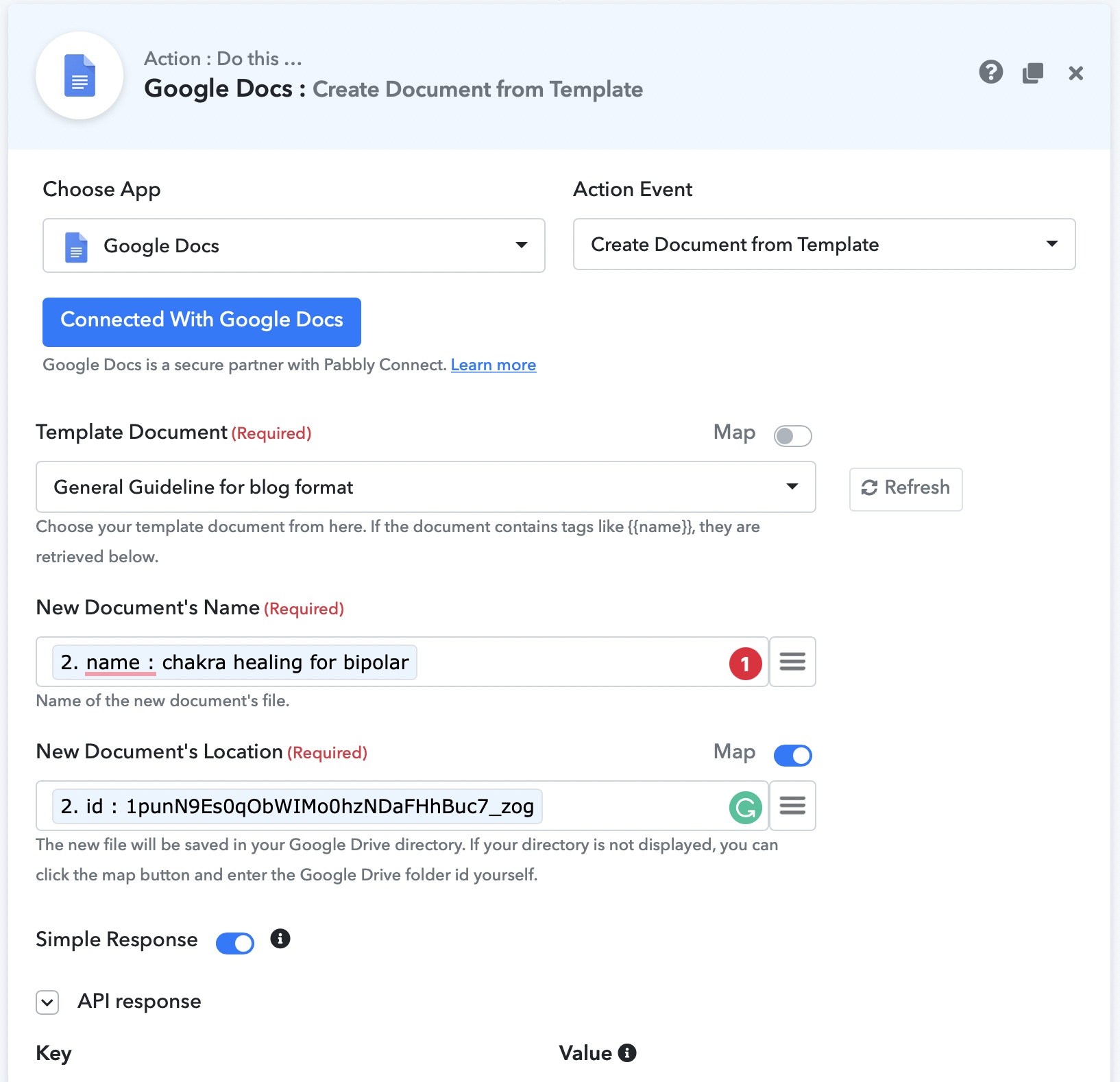Close the action step panel
The image size is (1120, 1082).
tap(1075, 73)
